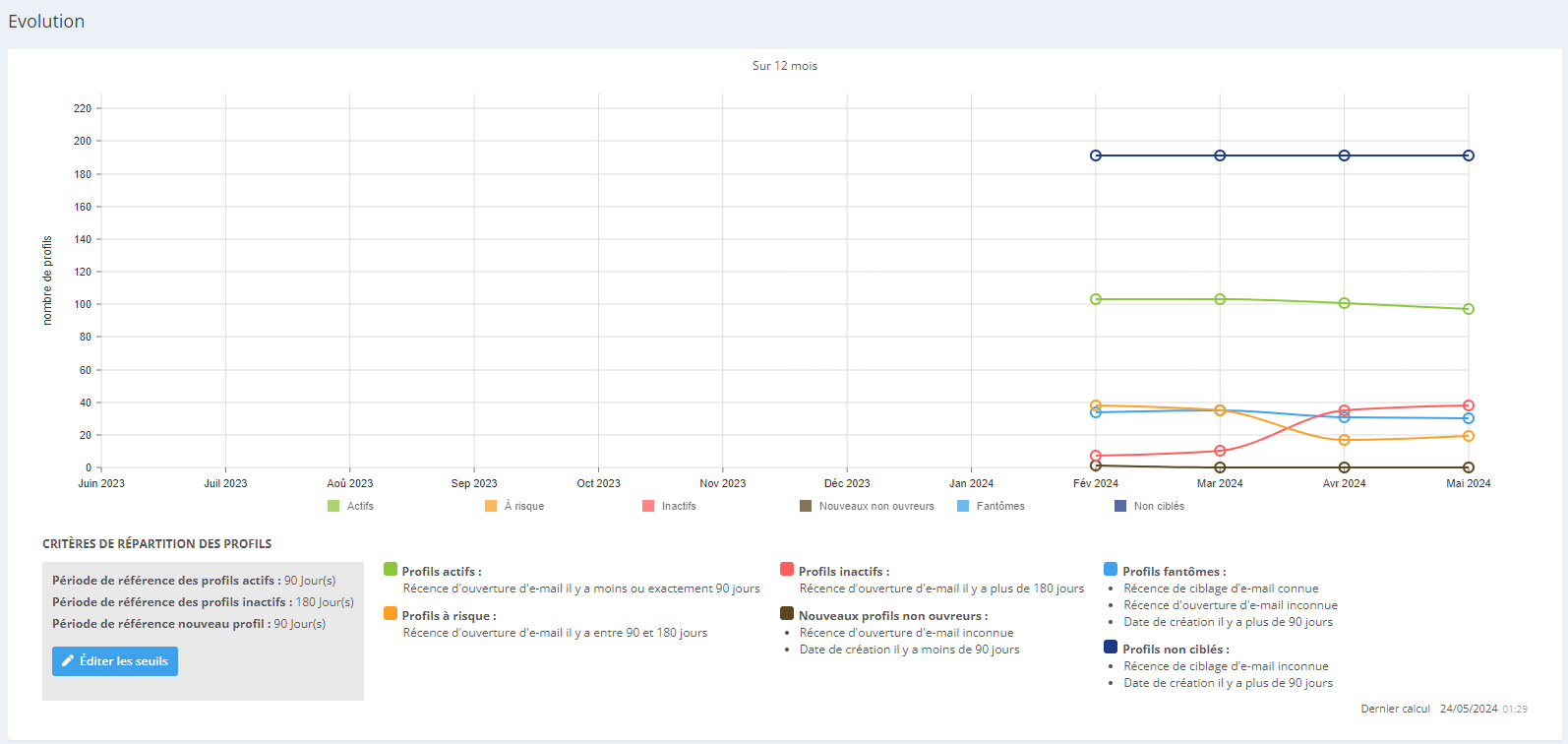Toggle the À risque legend series

(514, 506)
